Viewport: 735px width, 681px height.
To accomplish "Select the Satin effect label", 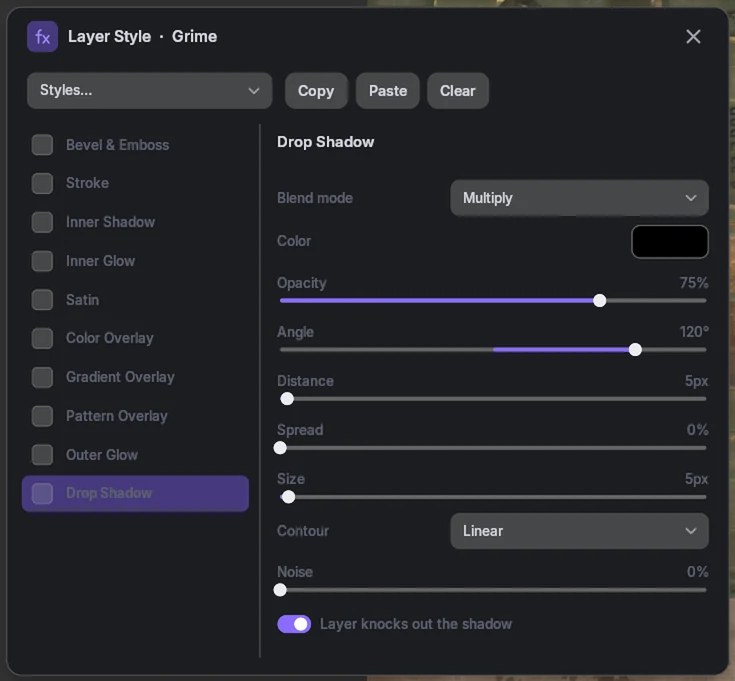I will point(82,300).
